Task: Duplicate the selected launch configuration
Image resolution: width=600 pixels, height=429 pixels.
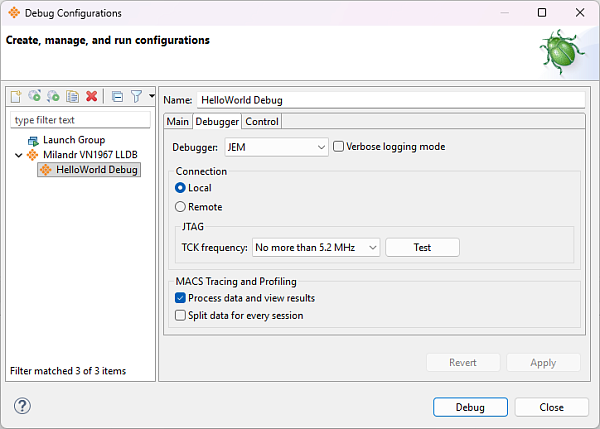Action: pyautogui.click(x=72, y=96)
